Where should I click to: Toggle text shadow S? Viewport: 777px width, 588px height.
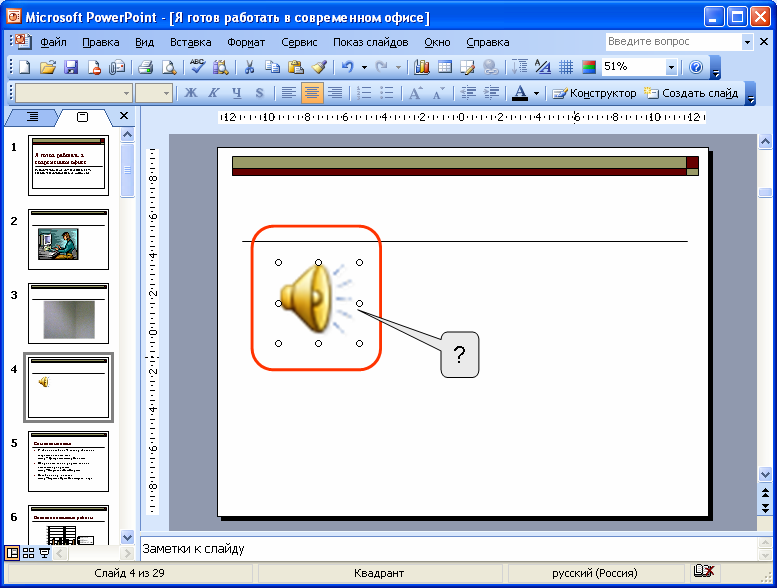(x=259, y=93)
